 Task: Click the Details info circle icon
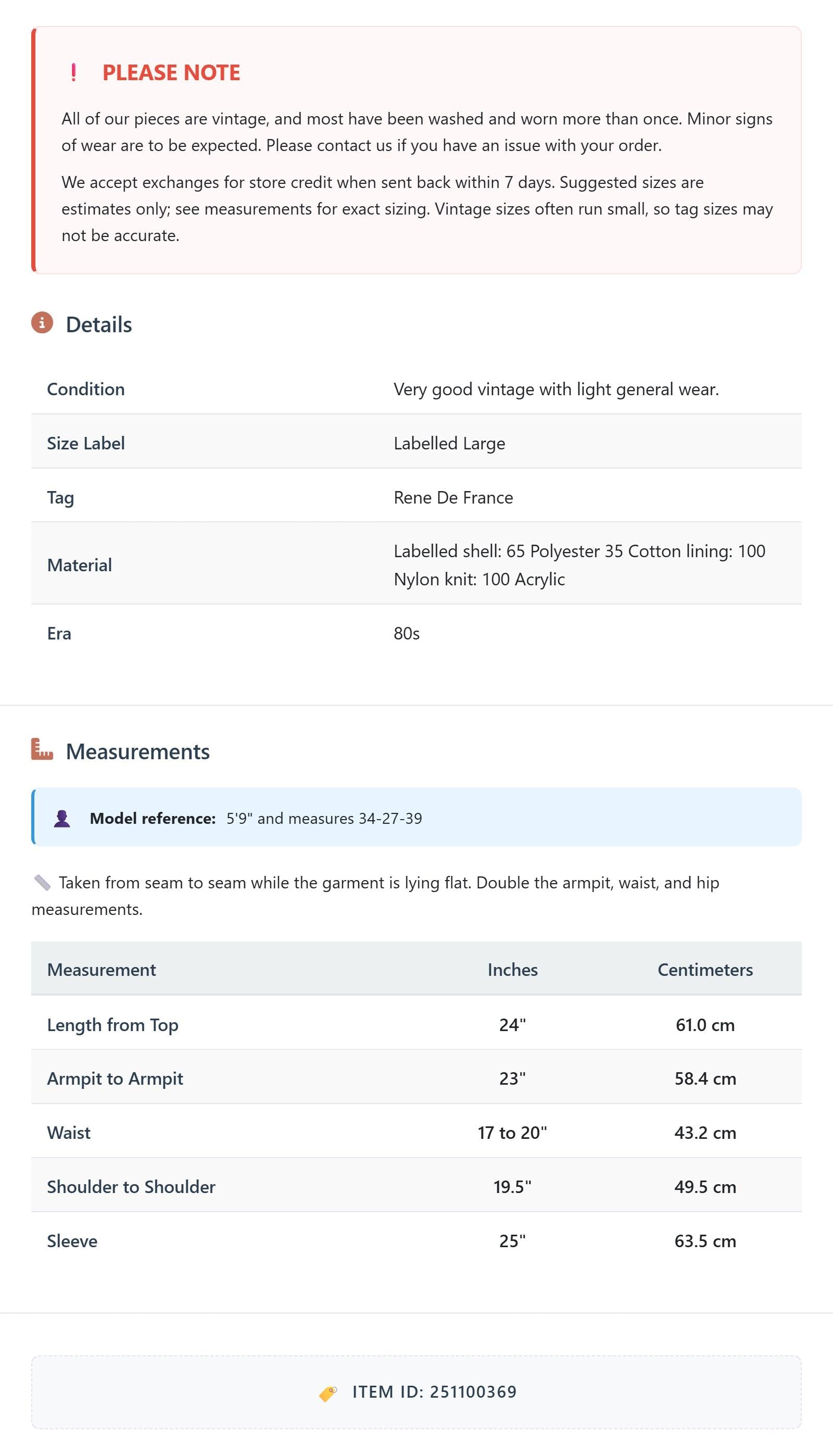coord(42,323)
